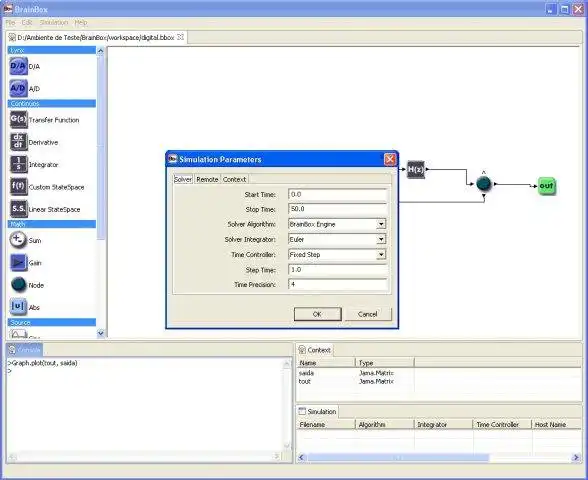Open the Simulation menu

coord(54,22)
